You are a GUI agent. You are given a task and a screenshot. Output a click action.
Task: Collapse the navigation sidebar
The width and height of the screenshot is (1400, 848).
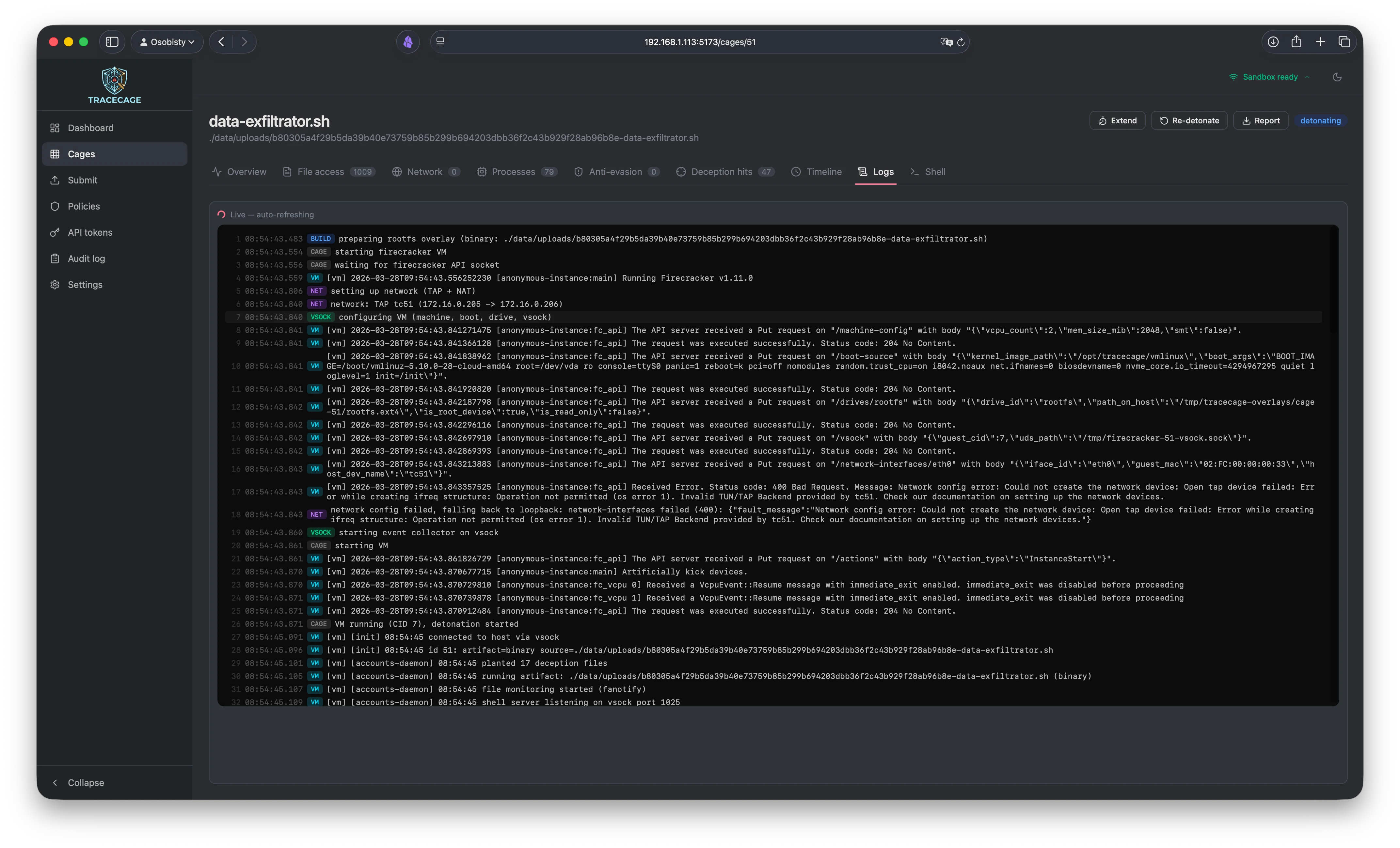click(80, 782)
